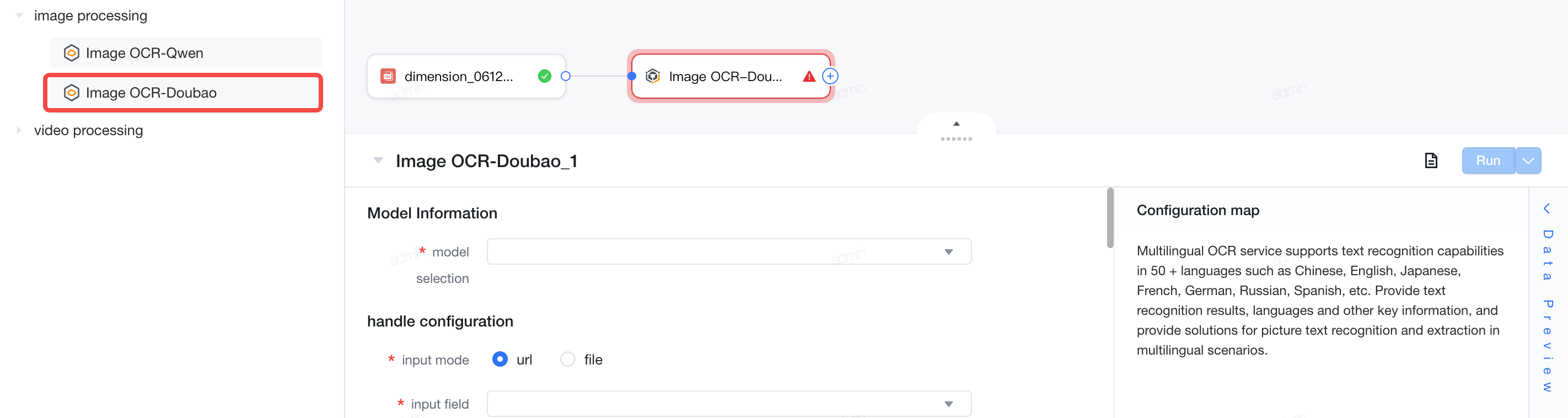Click the red dataset icon on dimension_0612 node
1568x418 pixels.
coord(388,76)
